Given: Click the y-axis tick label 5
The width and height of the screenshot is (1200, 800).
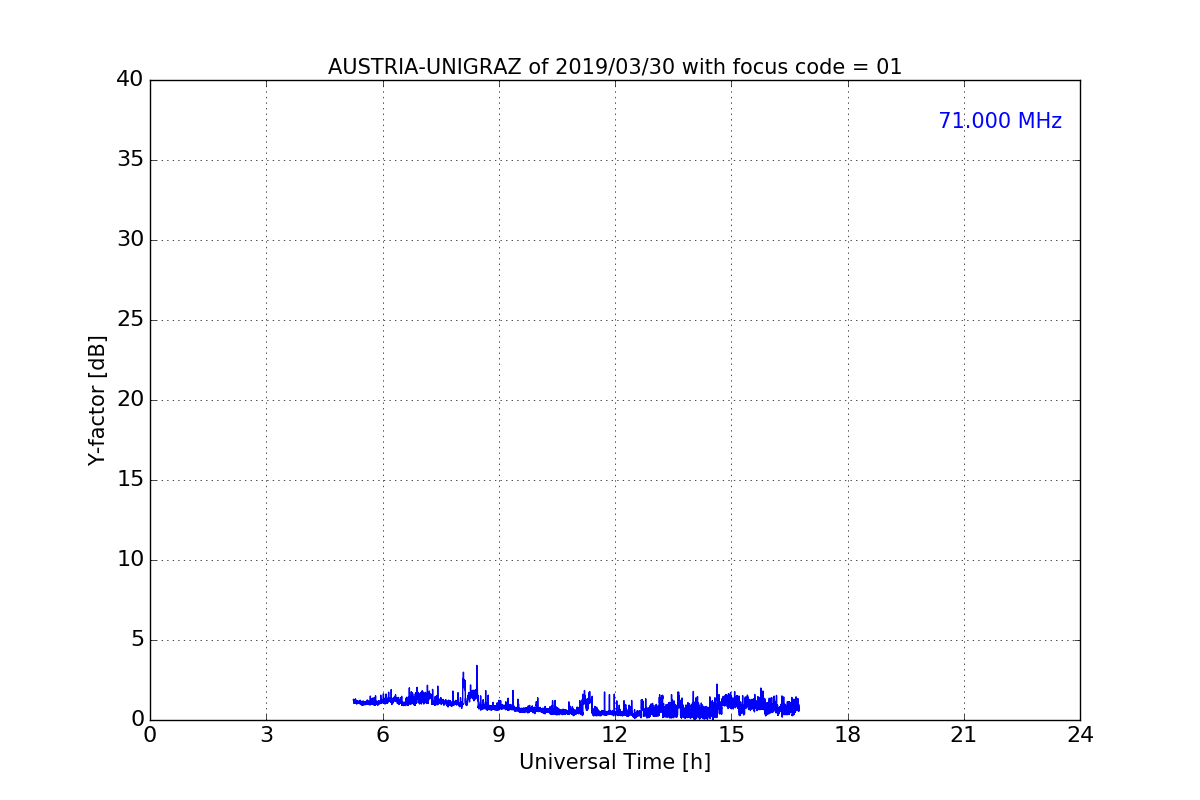Looking at the screenshot, I should [137, 639].
